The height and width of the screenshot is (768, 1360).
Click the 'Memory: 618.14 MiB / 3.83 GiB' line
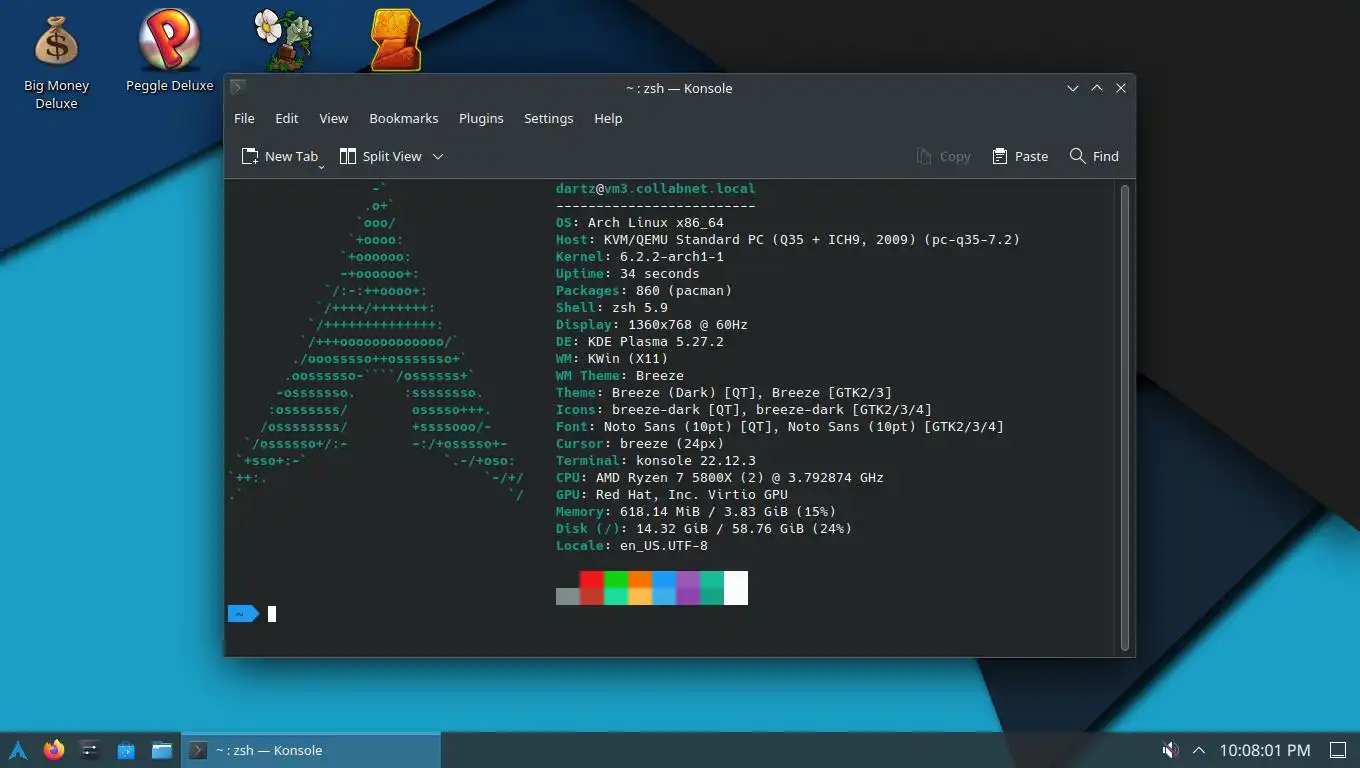coord(696,511)
